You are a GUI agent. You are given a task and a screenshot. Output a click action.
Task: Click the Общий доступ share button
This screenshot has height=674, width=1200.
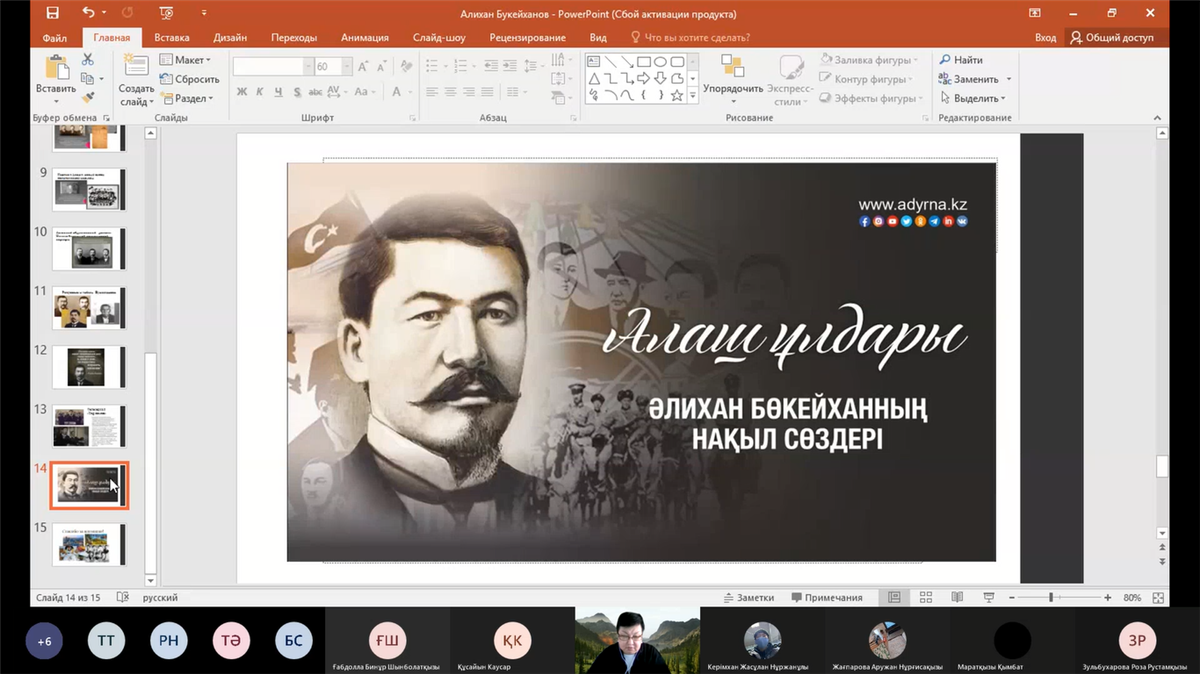(x=1112, y=37)
